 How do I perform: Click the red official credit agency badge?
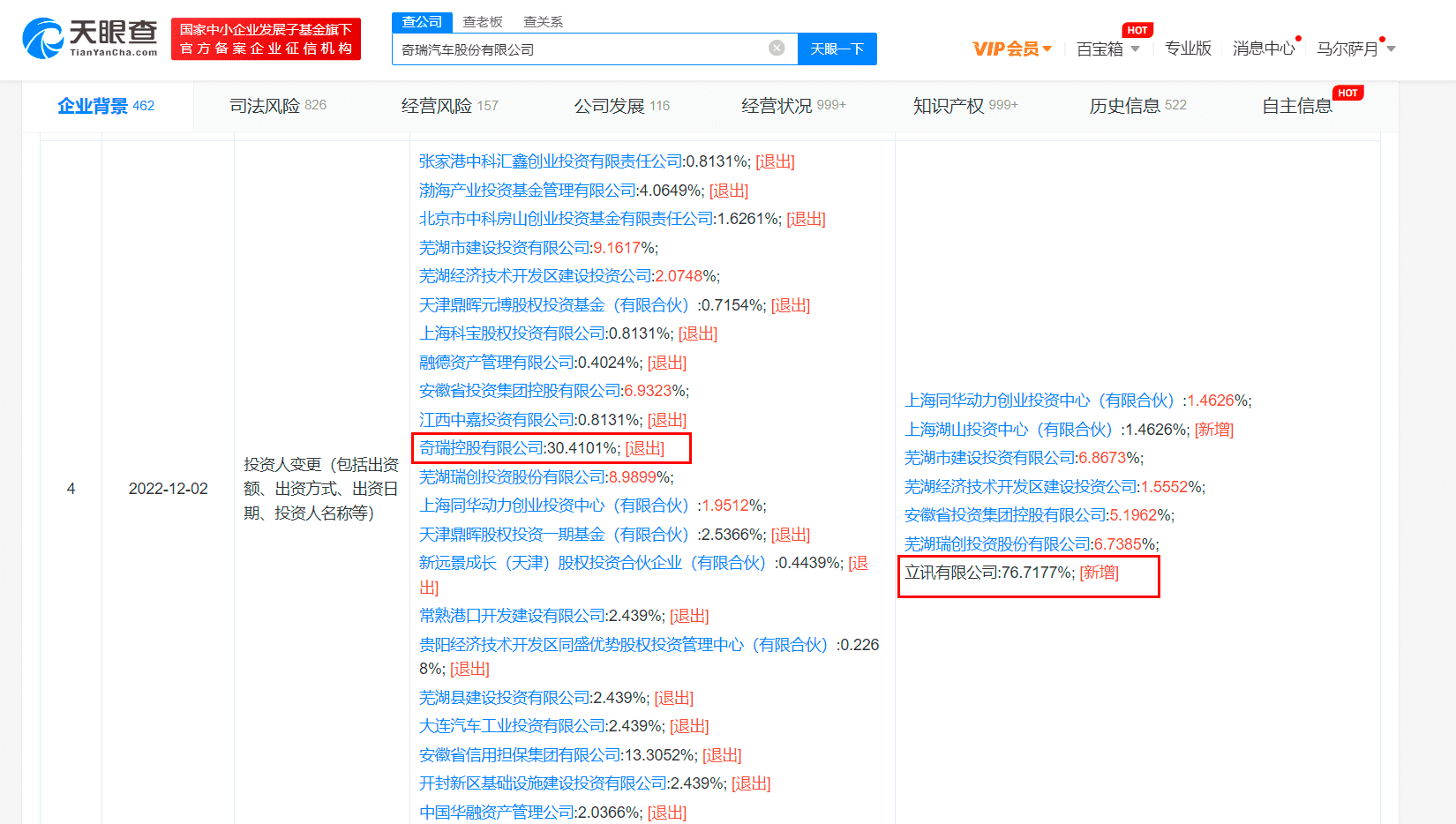[266, 39]
